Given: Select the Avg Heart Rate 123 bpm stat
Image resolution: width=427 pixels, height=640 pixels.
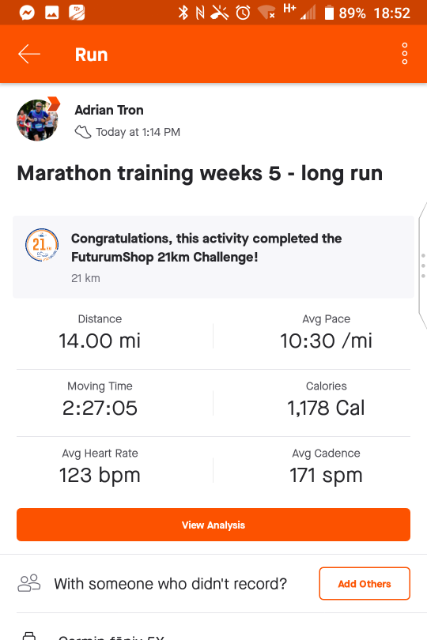Looking at the screenshot, I should 100,467.
